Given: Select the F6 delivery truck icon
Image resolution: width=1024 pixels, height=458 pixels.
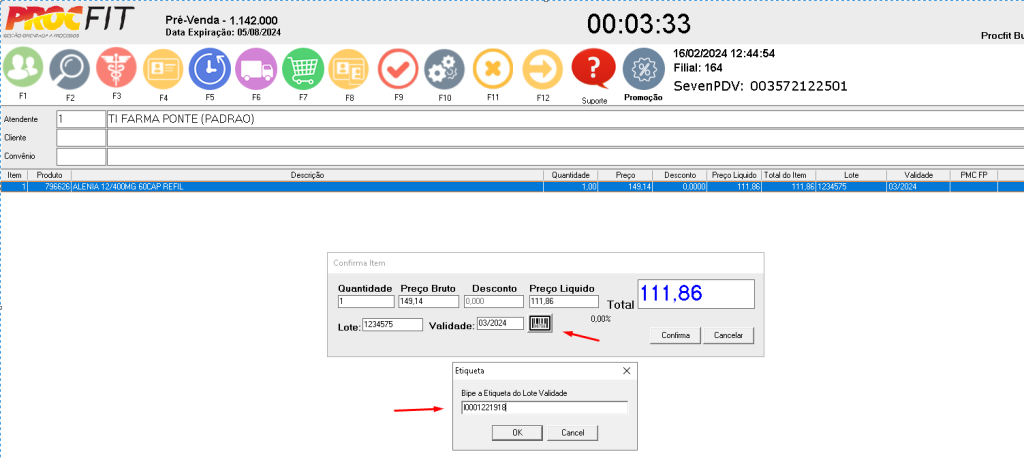Looking at the screenshot, I should coord(256,69).
